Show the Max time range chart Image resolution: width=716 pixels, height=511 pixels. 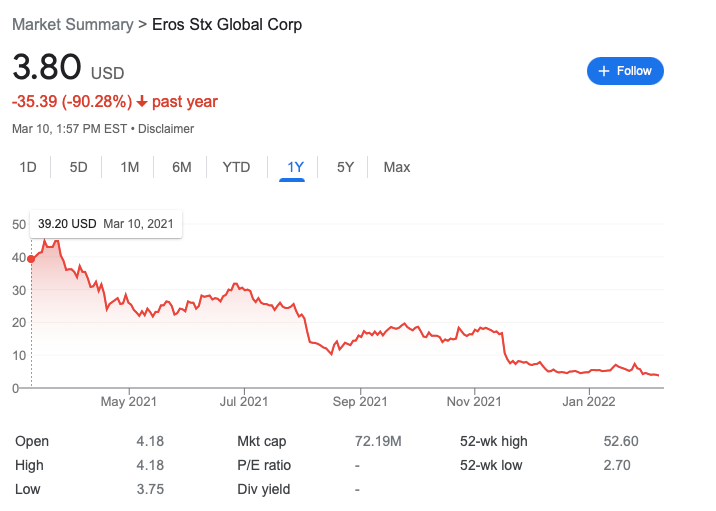[397, 167]
